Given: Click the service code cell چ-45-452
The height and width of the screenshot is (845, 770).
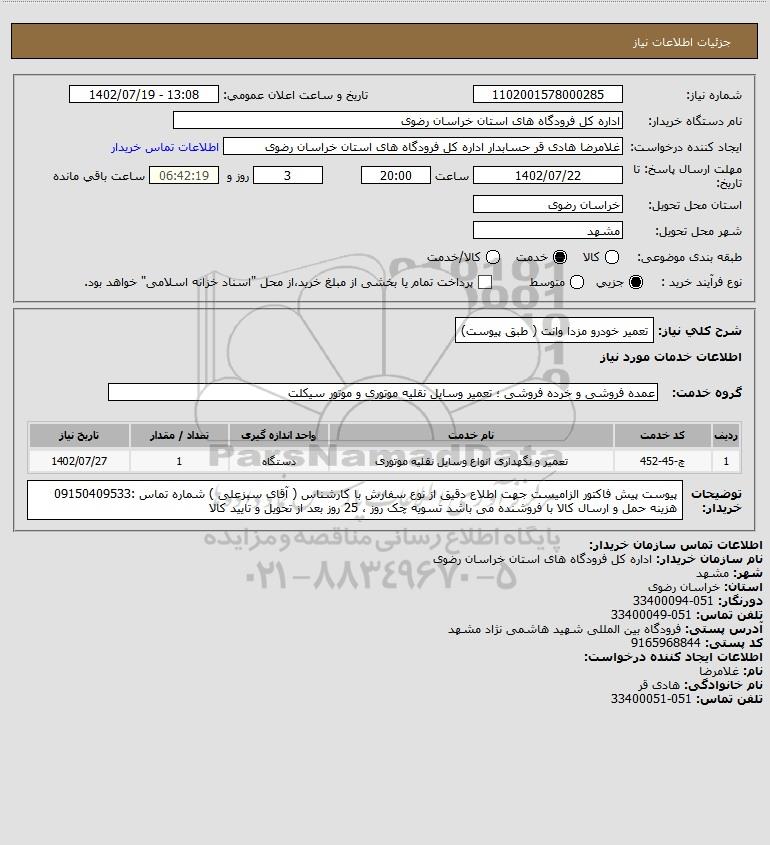Looking at the screenshot, I should [x=662, y=461].
